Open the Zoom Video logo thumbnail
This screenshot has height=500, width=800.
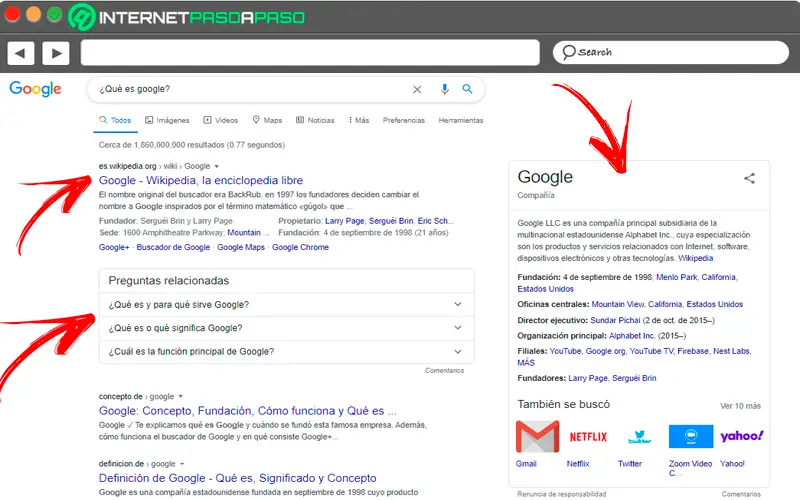(x=691, y=436)
